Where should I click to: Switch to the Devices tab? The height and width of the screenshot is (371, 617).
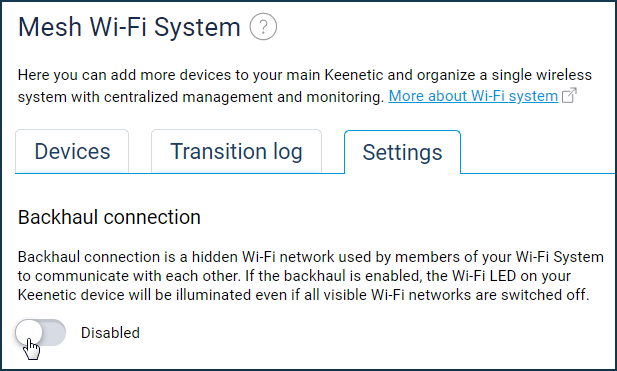[x=72, y=151]
